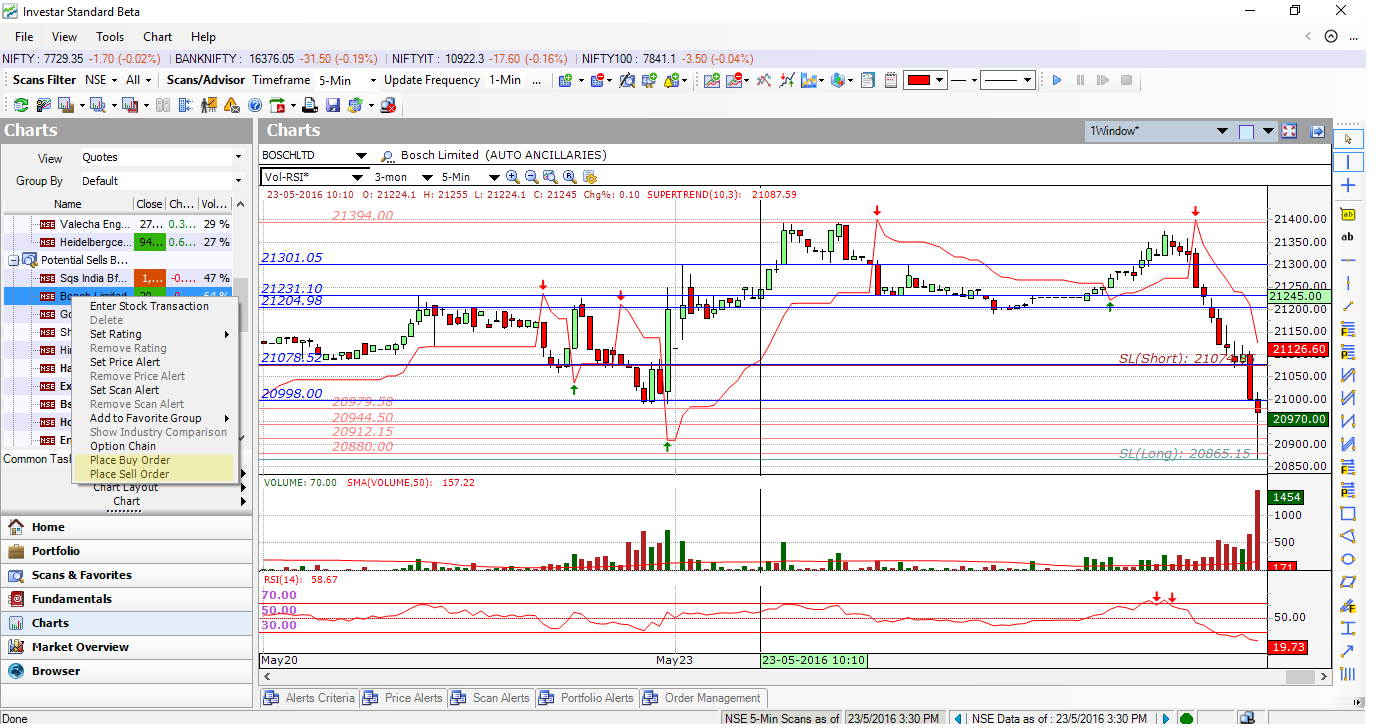Select the crosshair plus drawing tool

click(x=1348, y=186)
